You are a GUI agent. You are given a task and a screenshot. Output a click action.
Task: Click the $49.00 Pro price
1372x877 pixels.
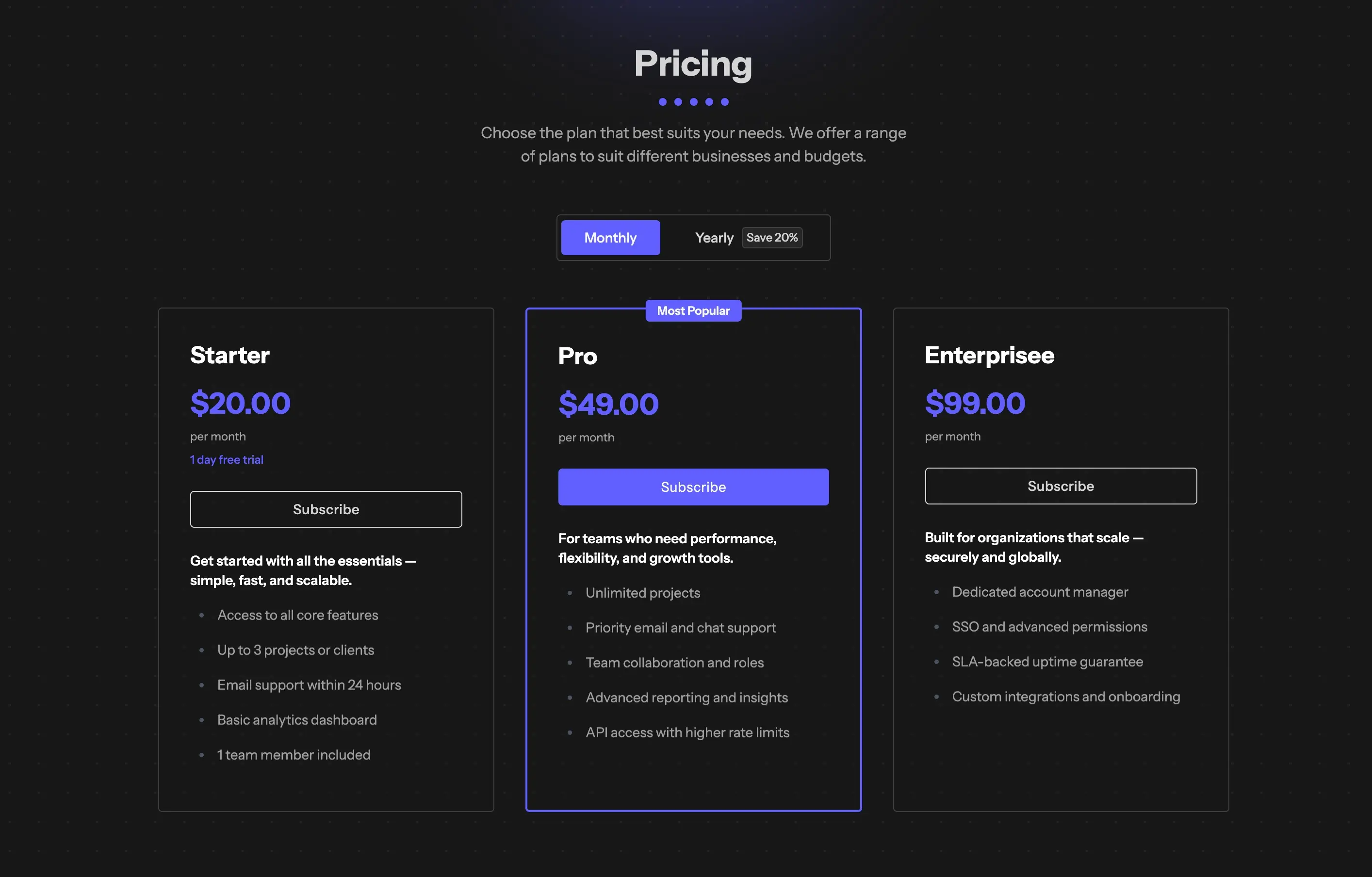(608, 405)
